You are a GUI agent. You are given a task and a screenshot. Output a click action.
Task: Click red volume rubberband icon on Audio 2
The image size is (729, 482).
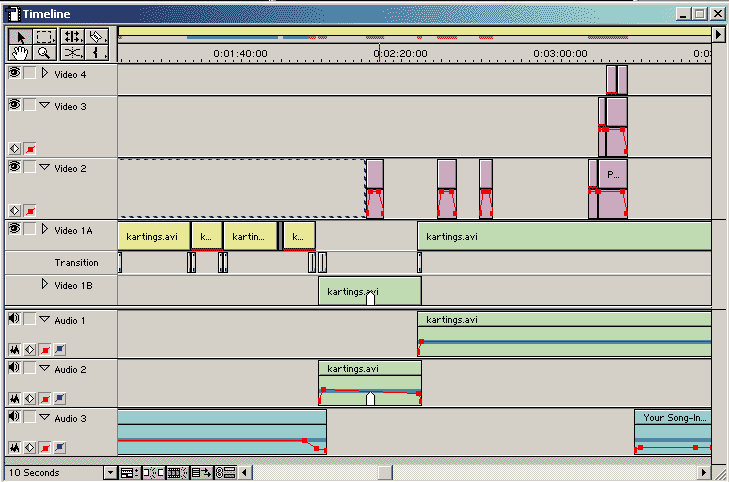point(44,399)
